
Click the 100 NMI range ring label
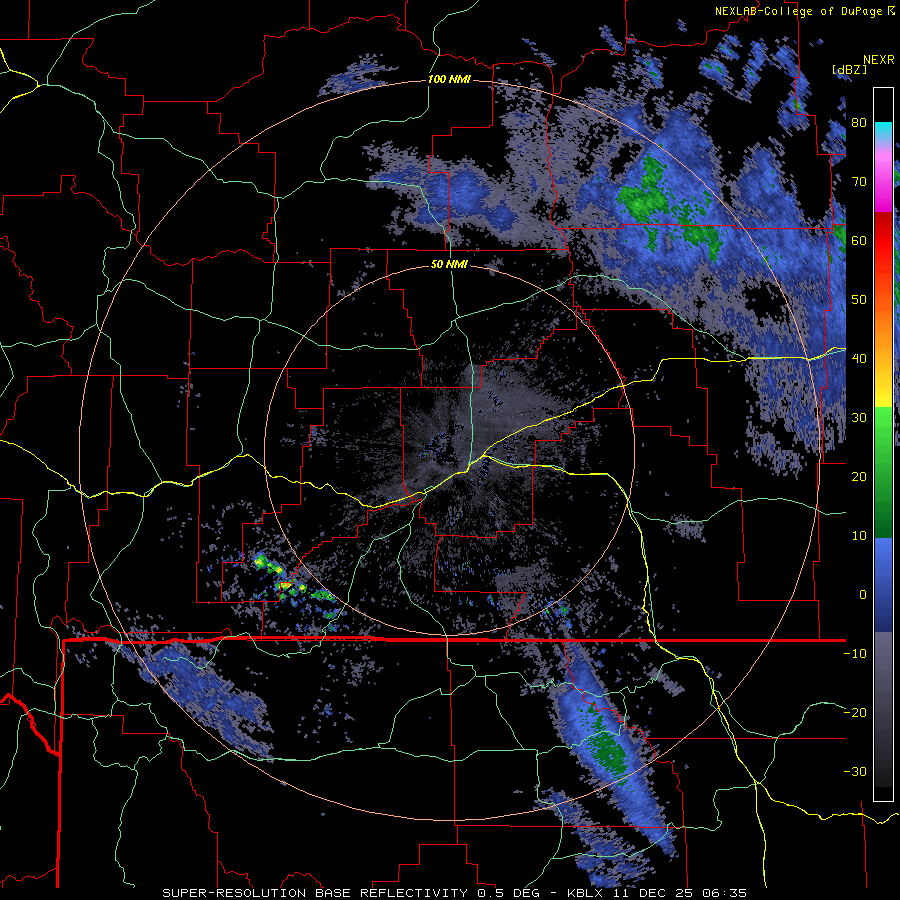pyautogui.click(x=449, y=79)
